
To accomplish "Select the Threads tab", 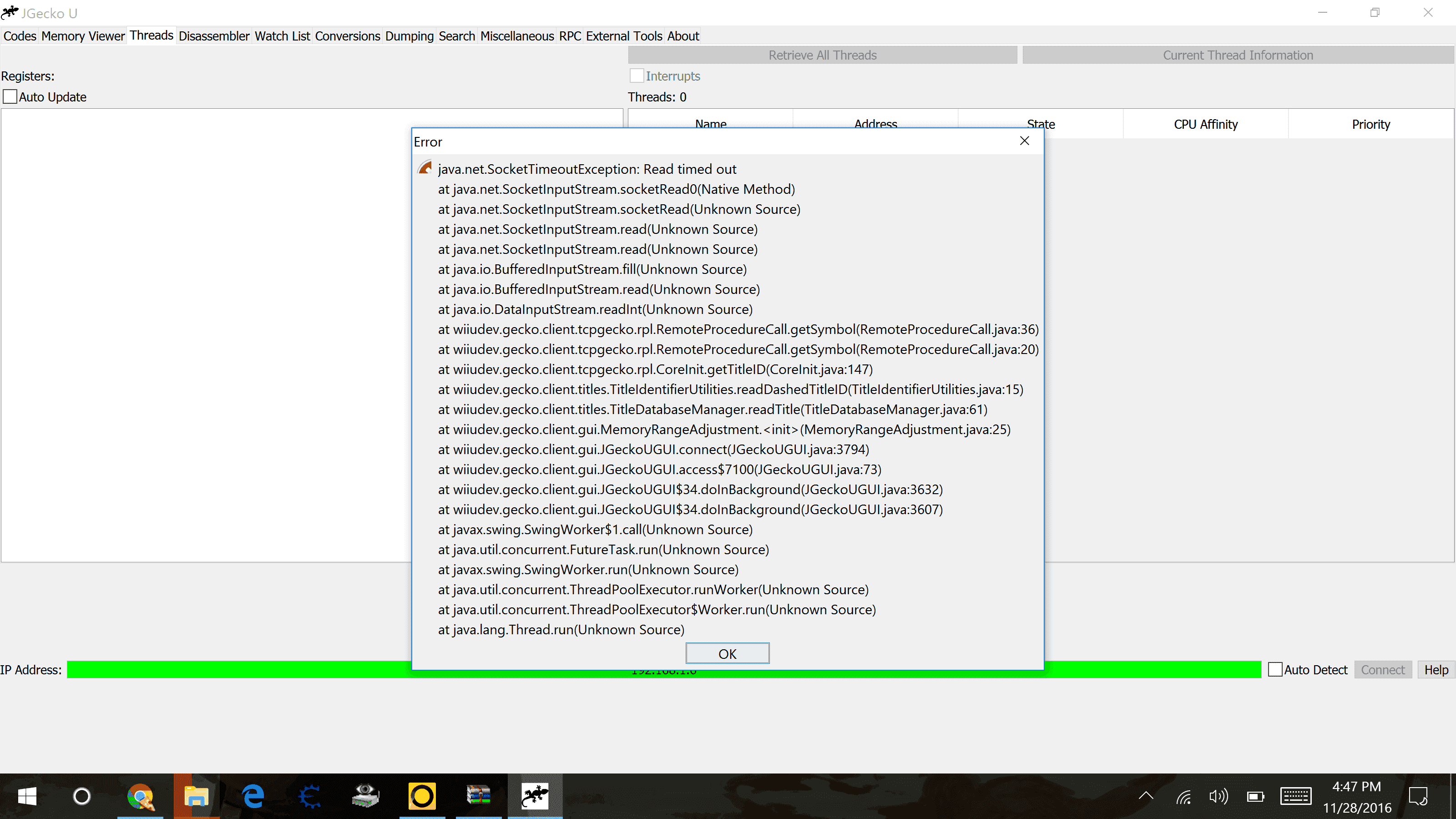I will tap(152, 35).
